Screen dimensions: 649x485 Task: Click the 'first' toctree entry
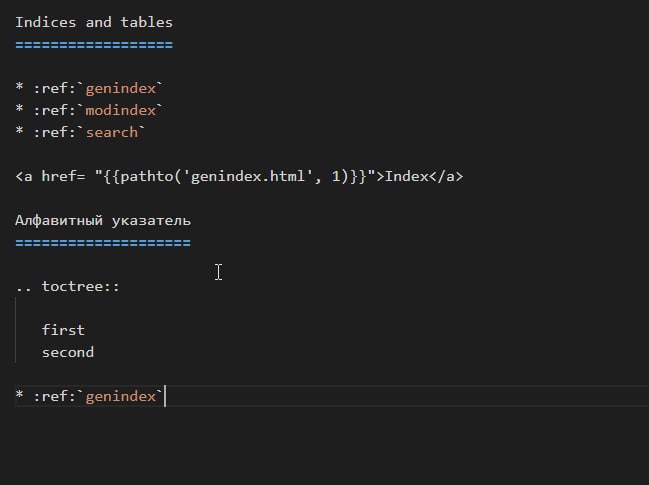63,330
